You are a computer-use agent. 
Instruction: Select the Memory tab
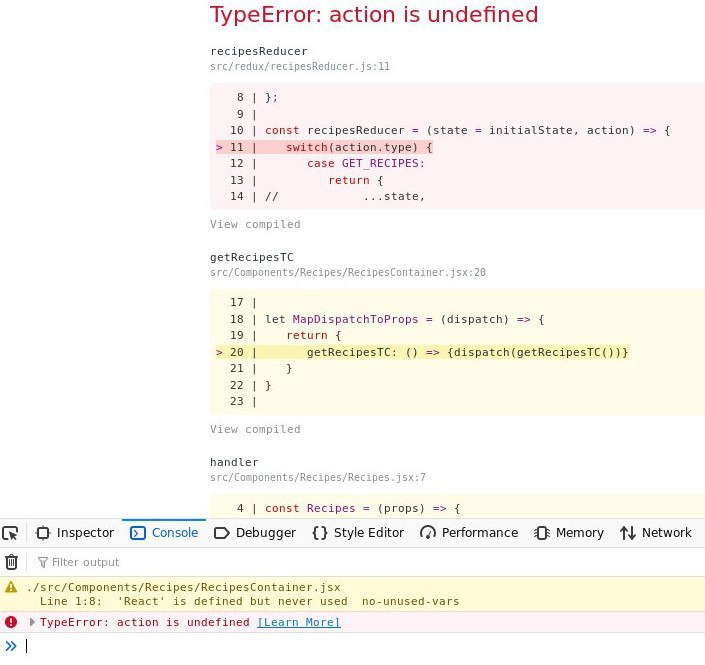[x=569, y=533]
